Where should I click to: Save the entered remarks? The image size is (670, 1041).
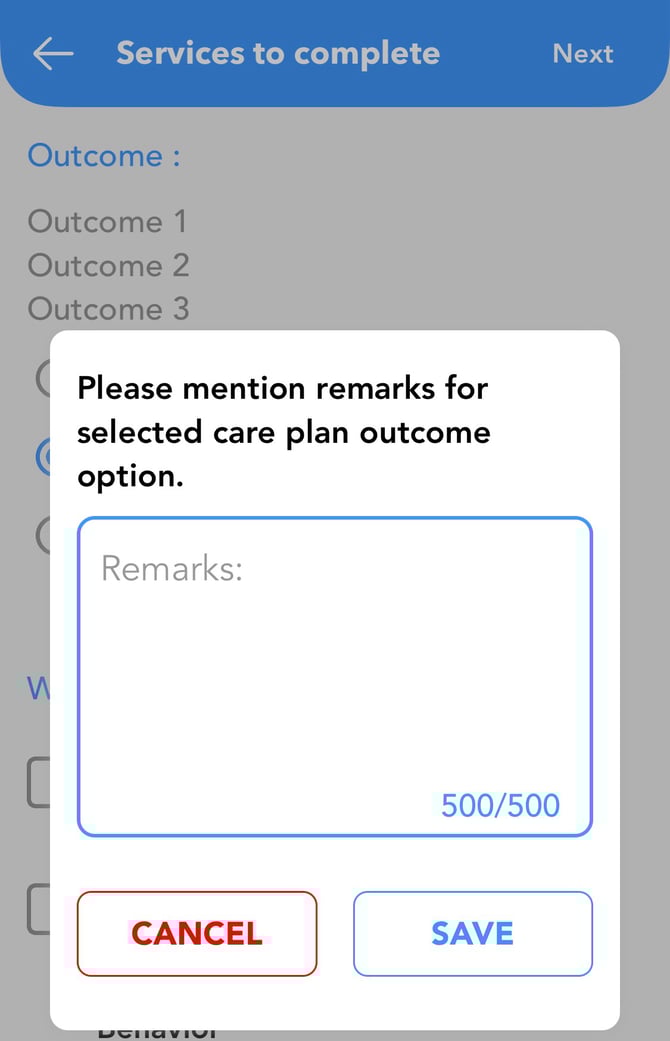472,933
